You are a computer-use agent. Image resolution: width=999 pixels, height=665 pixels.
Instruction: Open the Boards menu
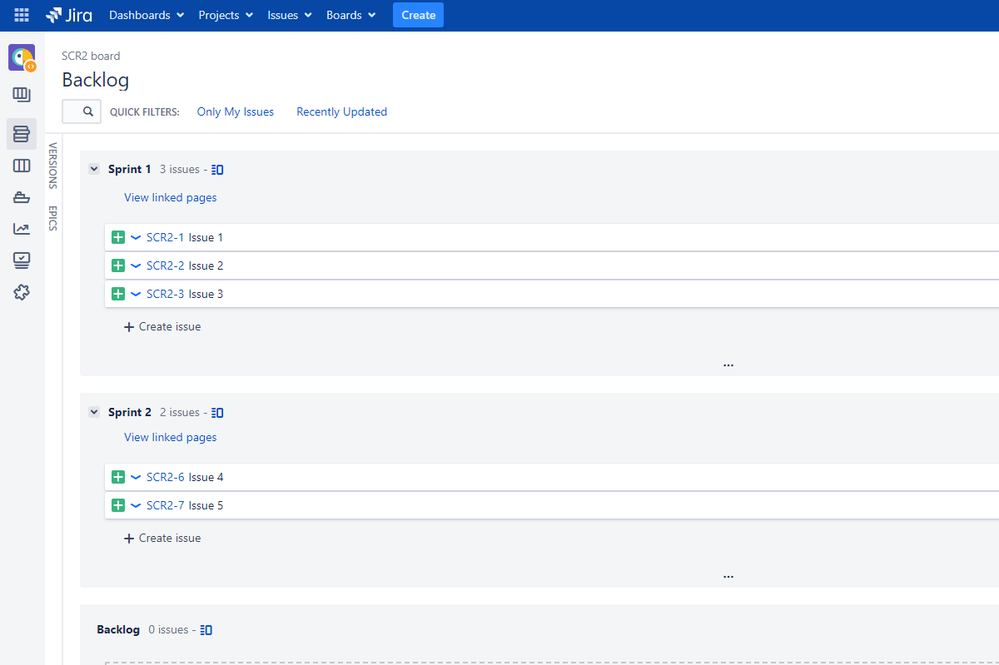350,15
